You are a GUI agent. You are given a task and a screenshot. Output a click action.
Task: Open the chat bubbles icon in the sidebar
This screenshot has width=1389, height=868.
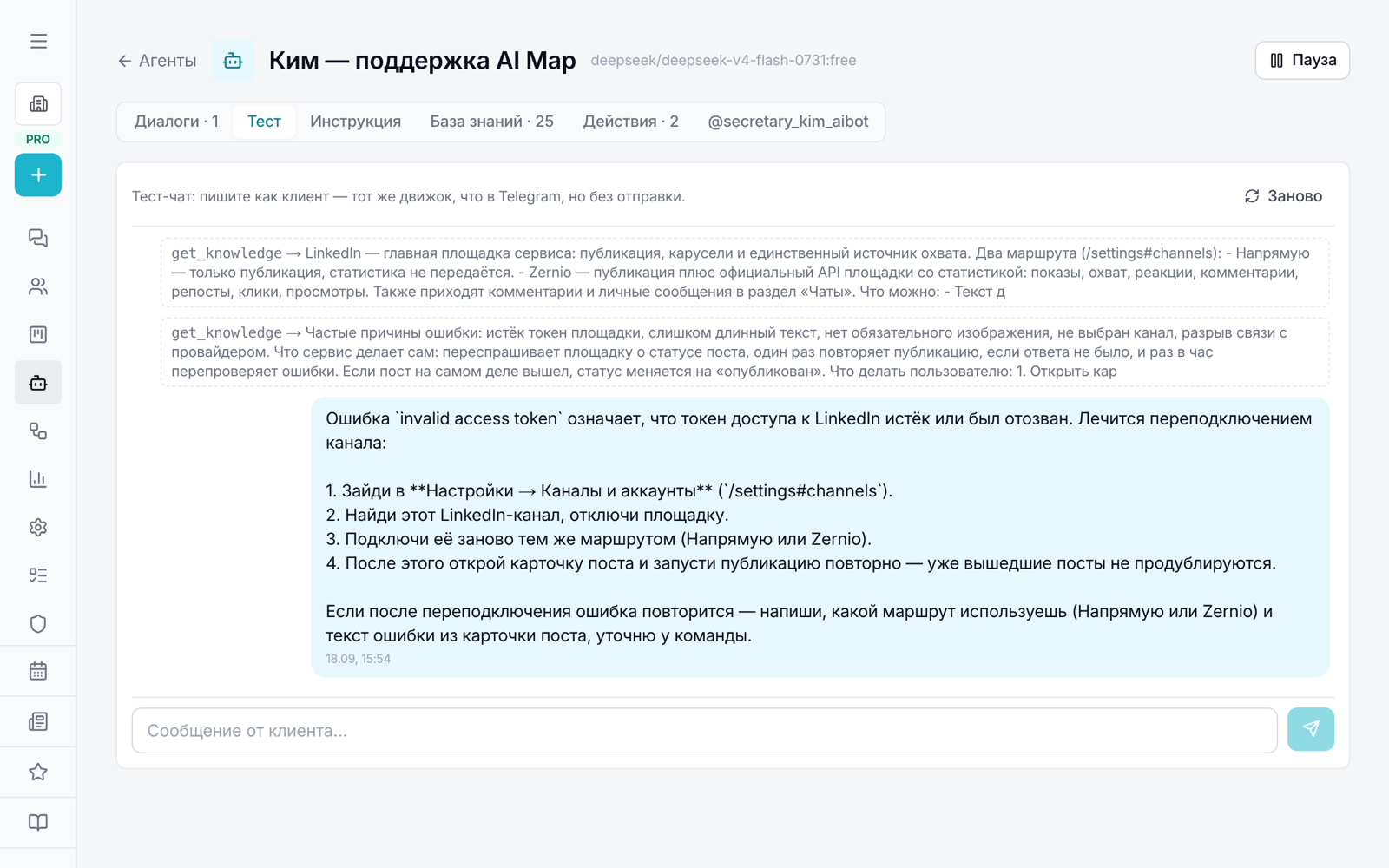[x=38, y=238]
